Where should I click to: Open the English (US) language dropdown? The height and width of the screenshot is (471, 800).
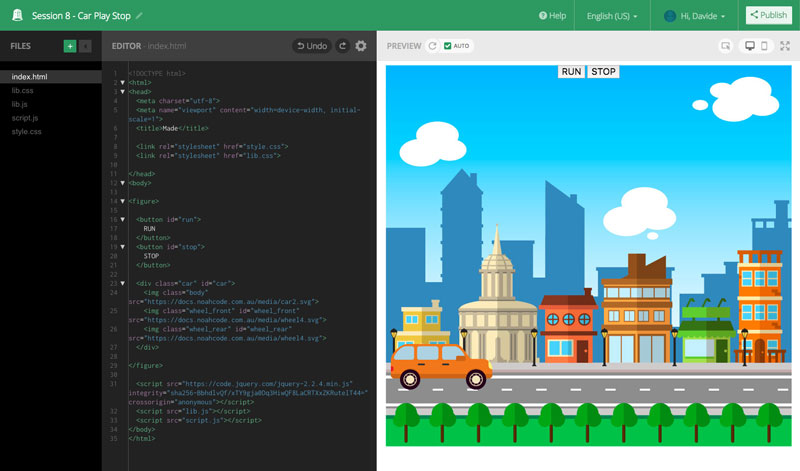(x=612, y=16)
